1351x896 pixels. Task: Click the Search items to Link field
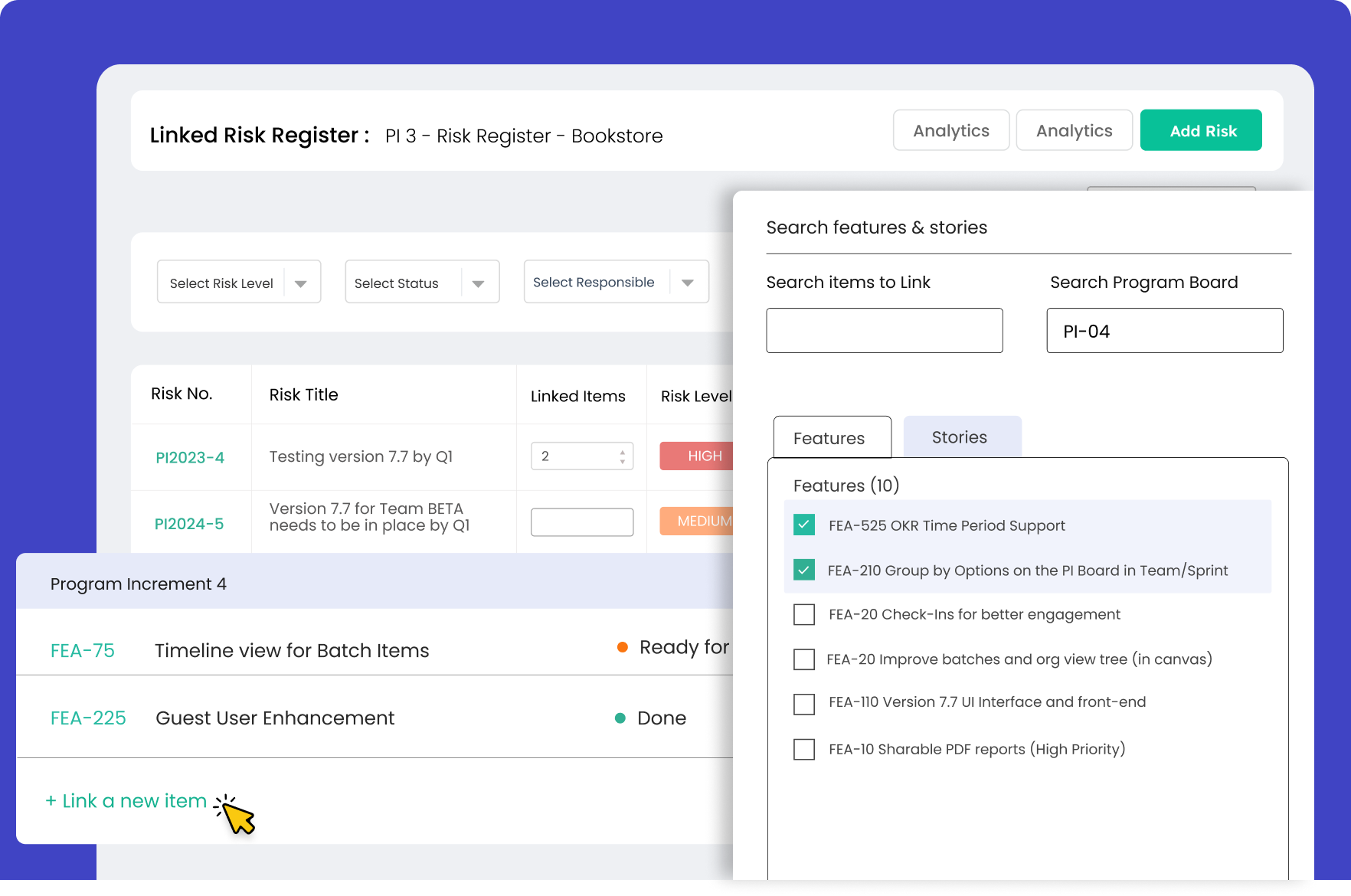[x=884, y=330]
